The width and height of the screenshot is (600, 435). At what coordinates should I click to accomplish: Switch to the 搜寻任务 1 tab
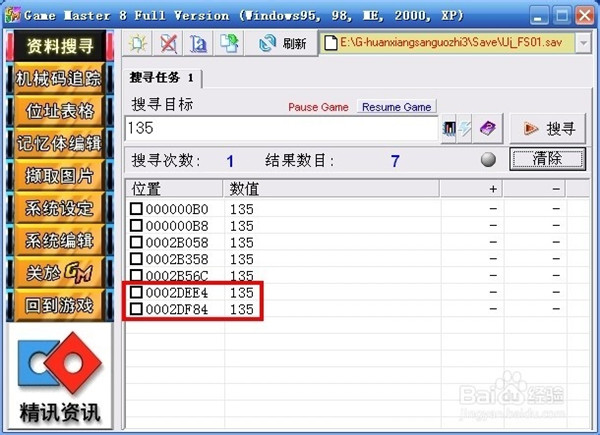(x=162, y=78)
